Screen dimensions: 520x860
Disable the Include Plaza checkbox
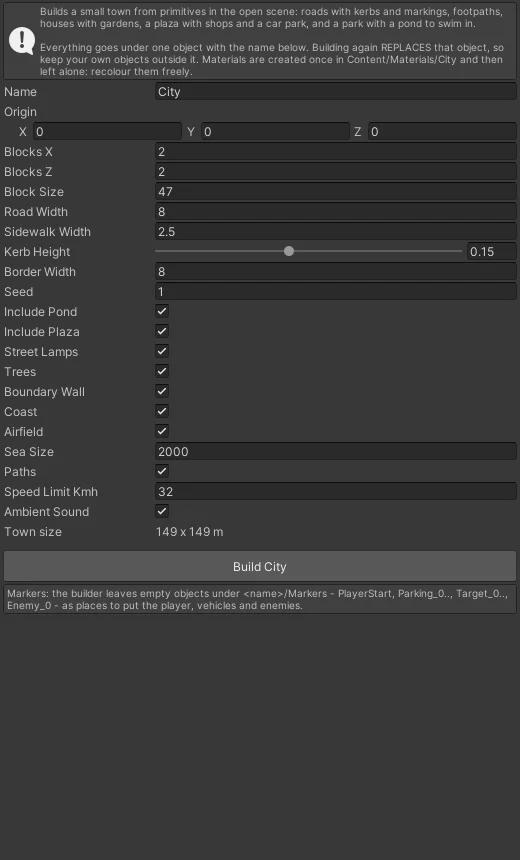pyautogui.click(x=162, y=331)
